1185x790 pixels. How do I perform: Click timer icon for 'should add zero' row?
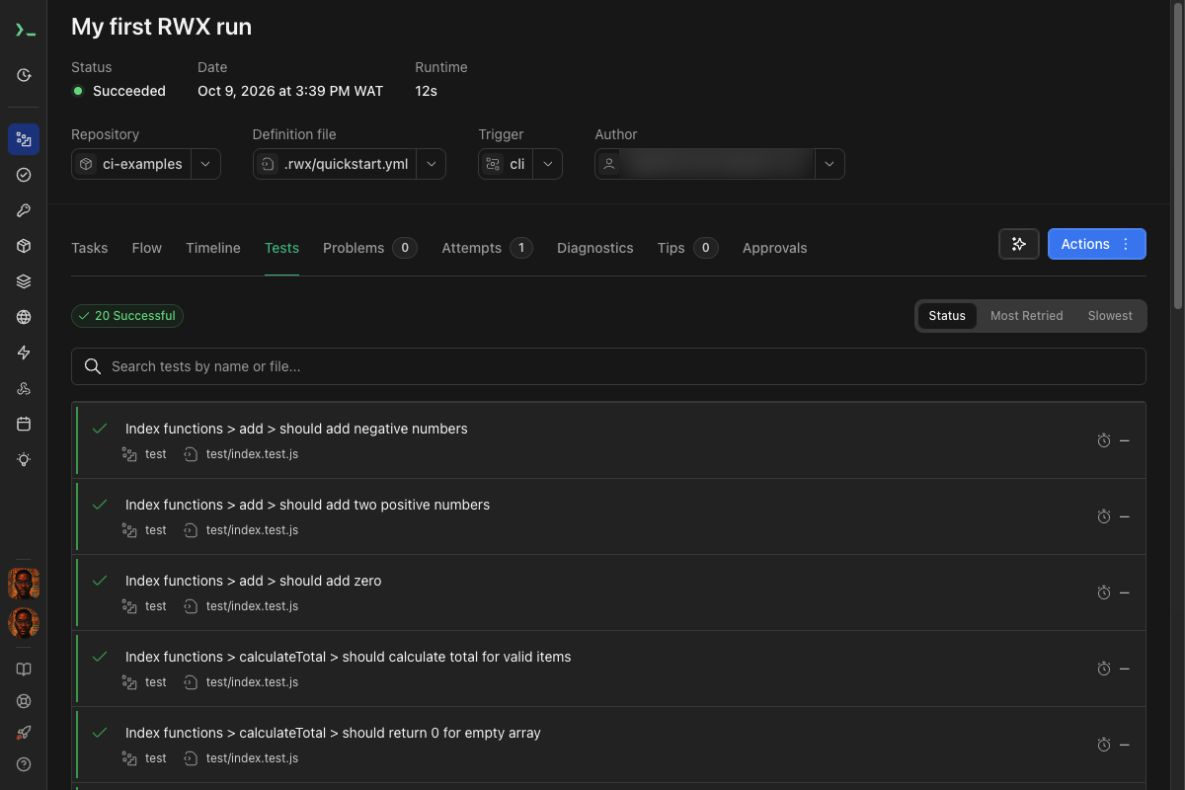click(1103, 592)
